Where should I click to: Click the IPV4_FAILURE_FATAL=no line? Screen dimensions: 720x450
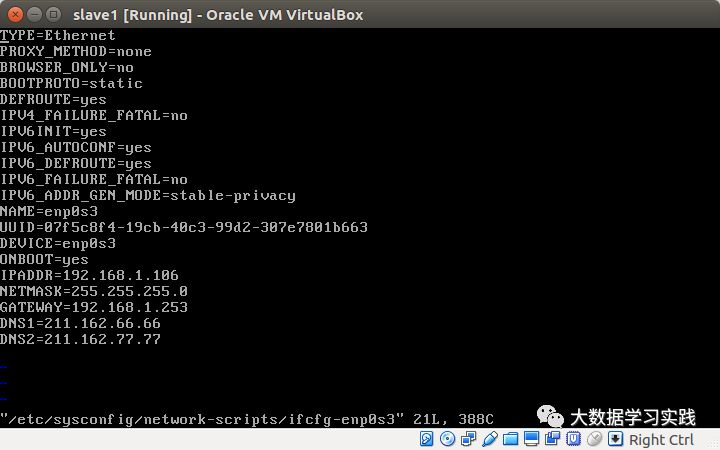click(x=94, y=115)
